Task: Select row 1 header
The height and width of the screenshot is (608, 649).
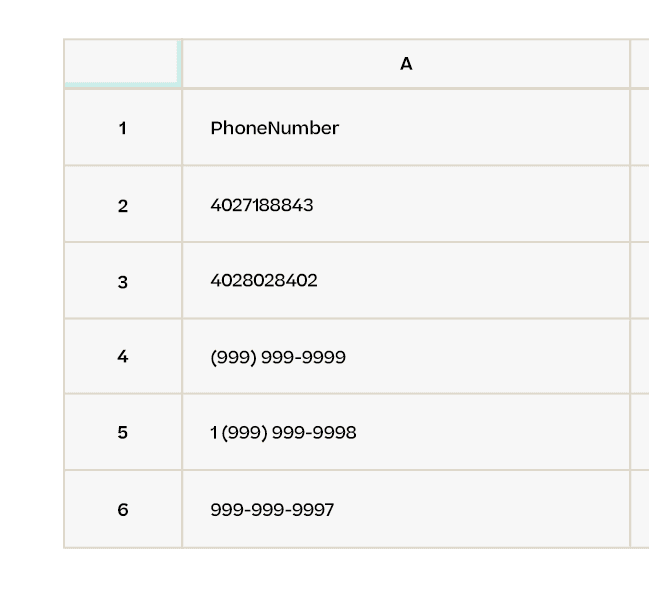Action: coord(123,128)
